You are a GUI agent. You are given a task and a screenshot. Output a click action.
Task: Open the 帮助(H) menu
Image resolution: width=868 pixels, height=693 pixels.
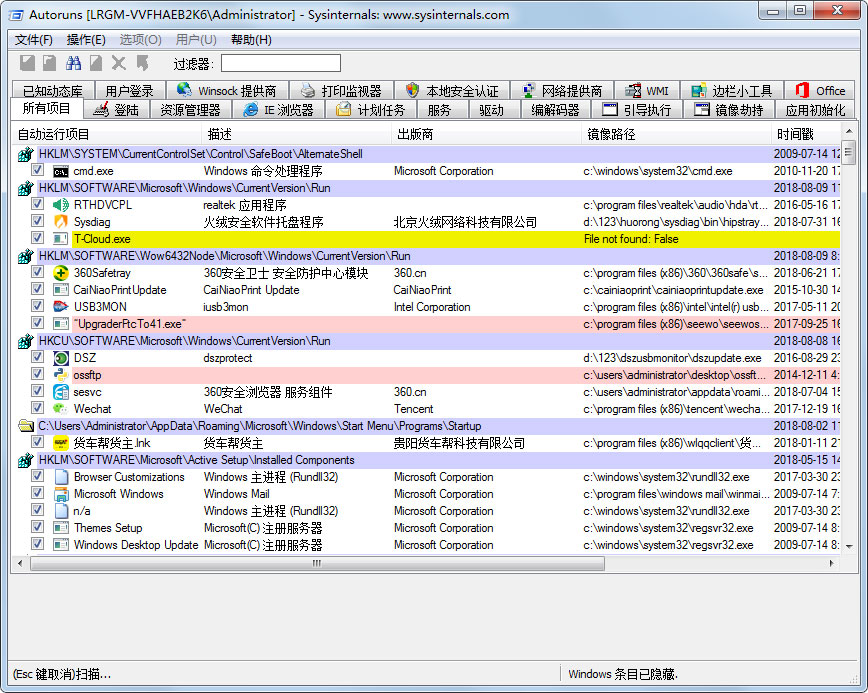(x=250, y=40)
